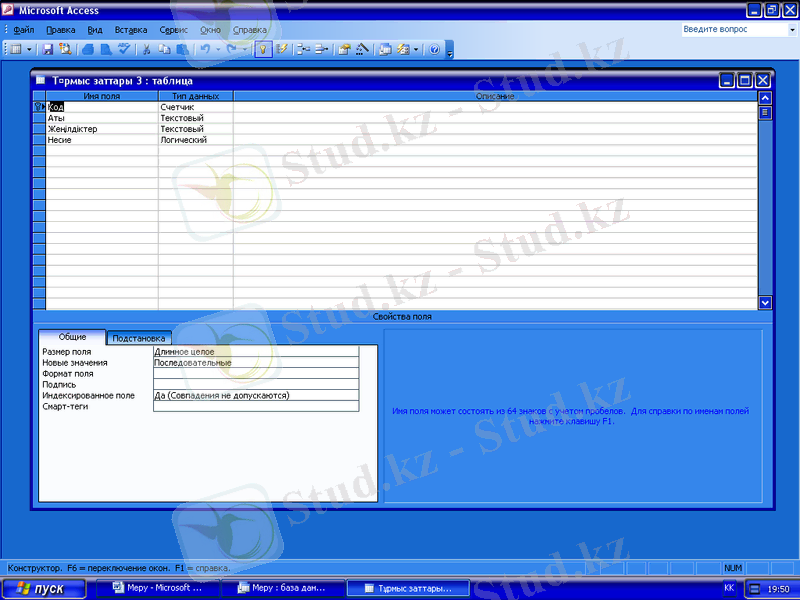Click the 'Описание' column header

(495, 96)
